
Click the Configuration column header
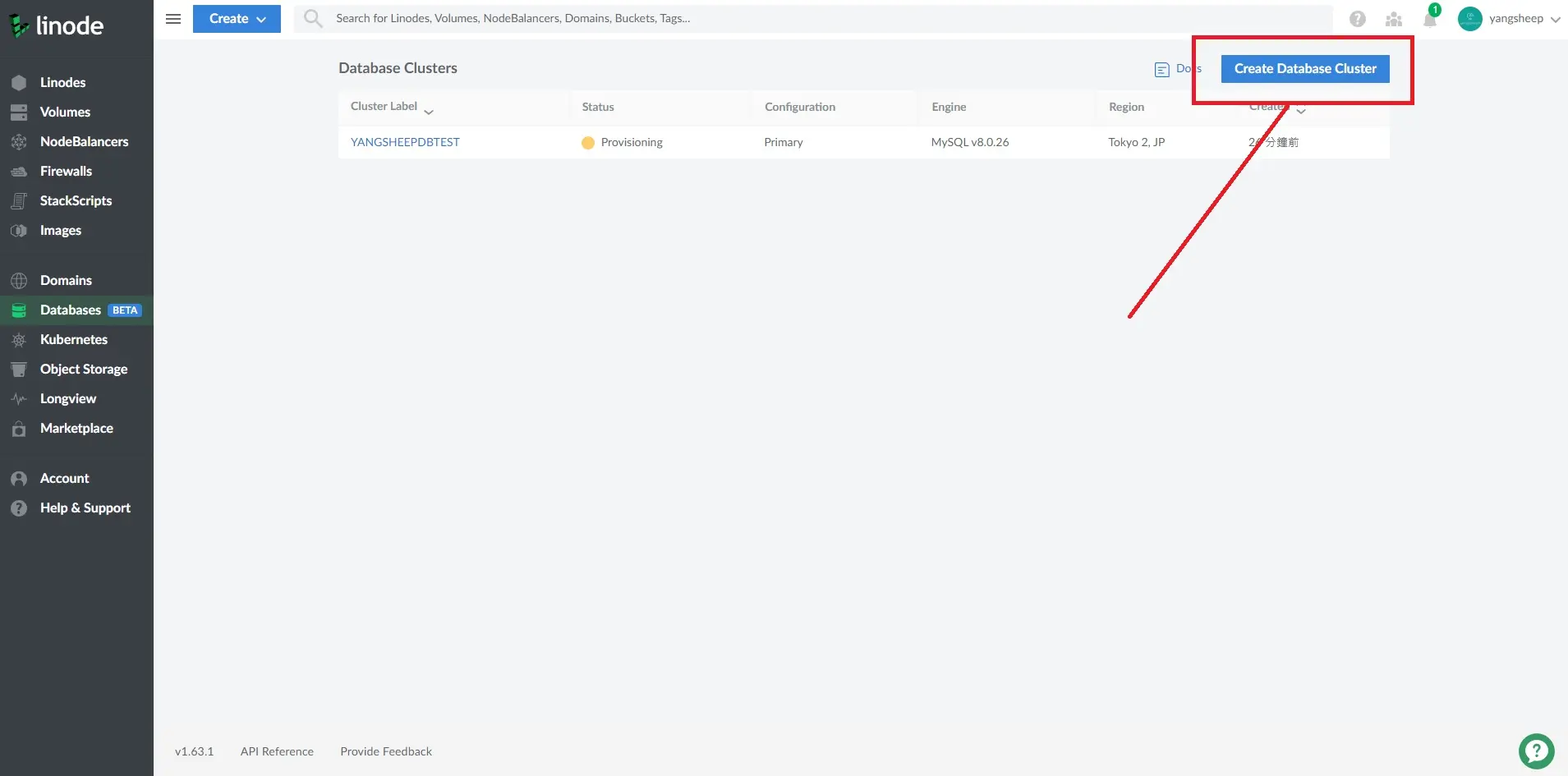pyautogui.click(x=800, y=107)
